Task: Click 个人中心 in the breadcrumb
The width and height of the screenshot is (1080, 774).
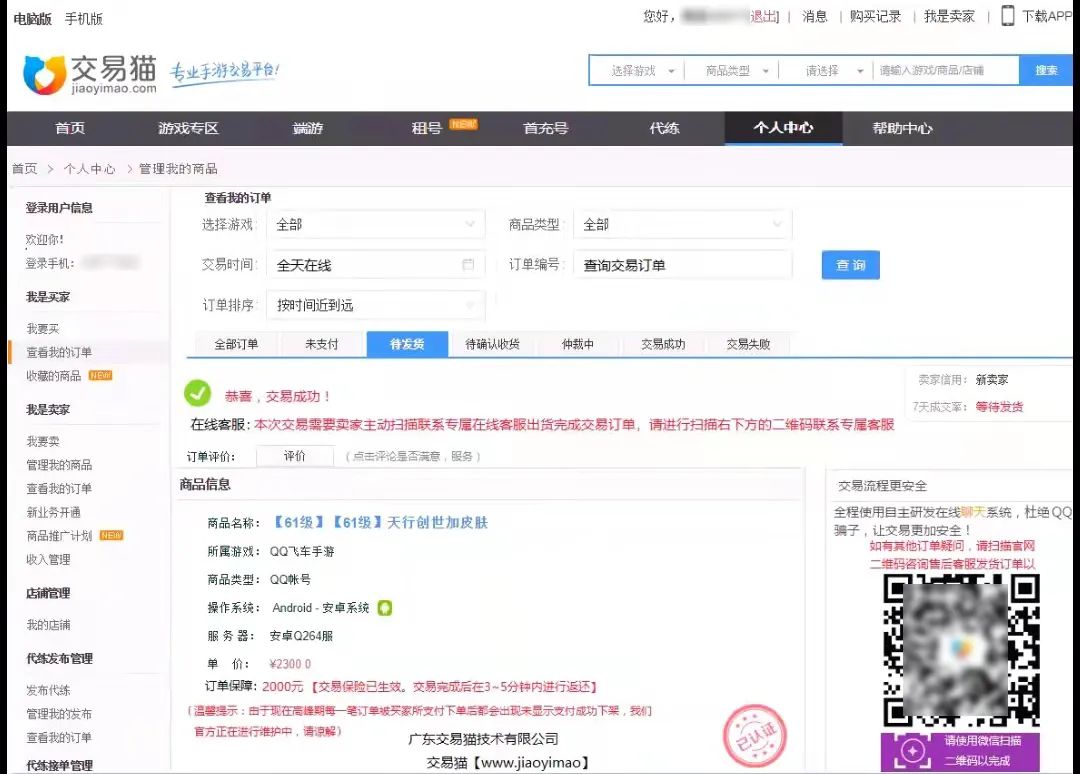Action: click(90, 169)
